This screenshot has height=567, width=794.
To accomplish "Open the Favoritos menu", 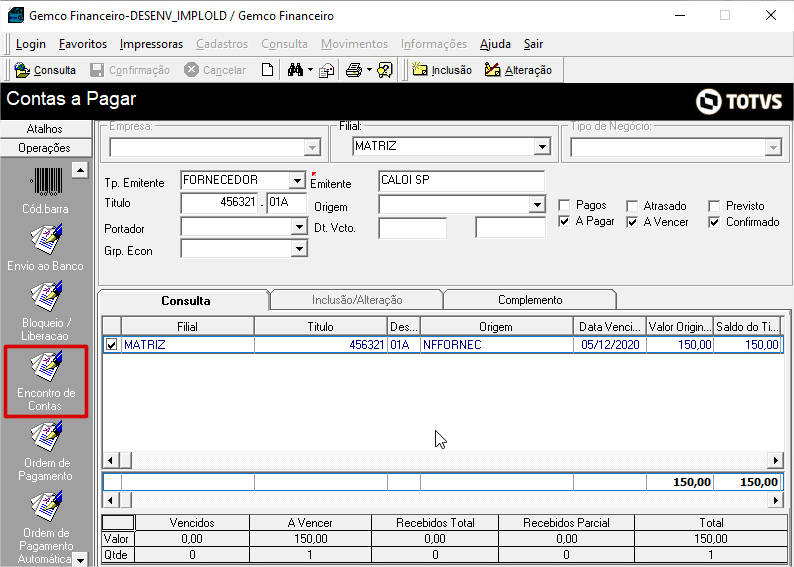I will click(x=83, y=44).
